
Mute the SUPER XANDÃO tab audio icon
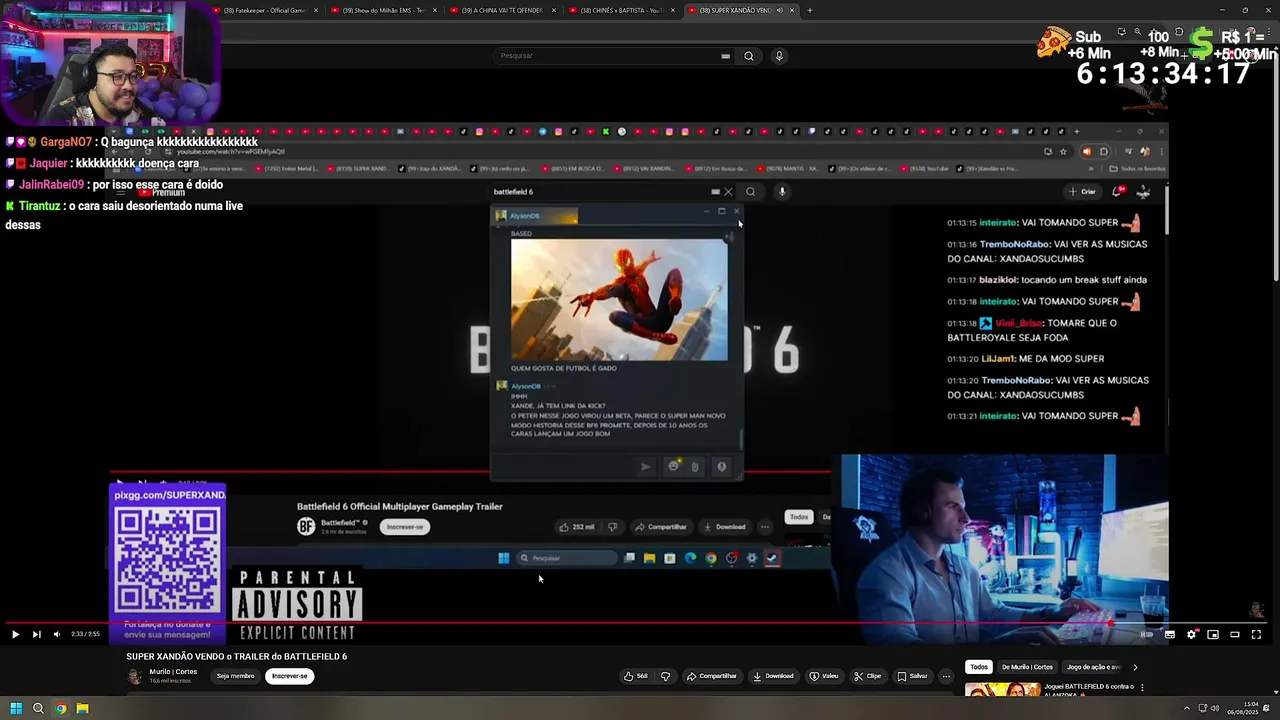pos(780,10)
